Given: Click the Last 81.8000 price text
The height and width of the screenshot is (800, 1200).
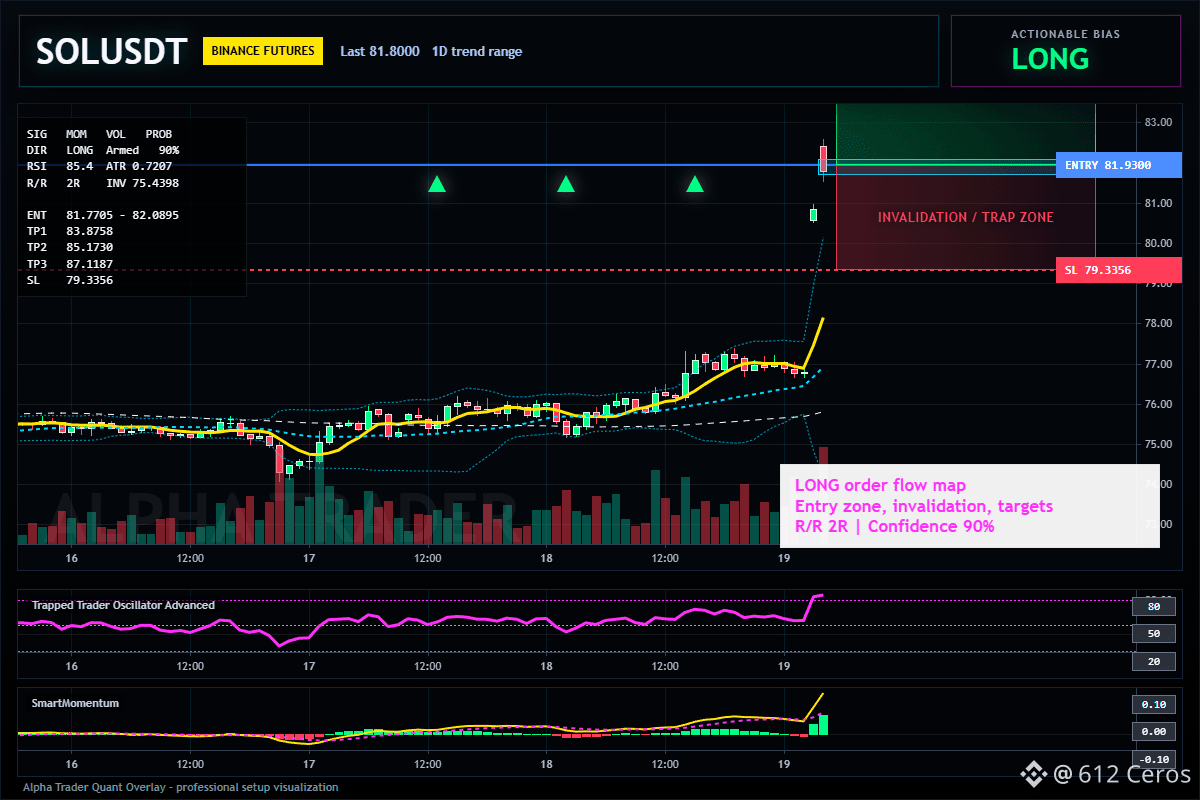Looking at the screenshot, I should [x=380, y=51].
